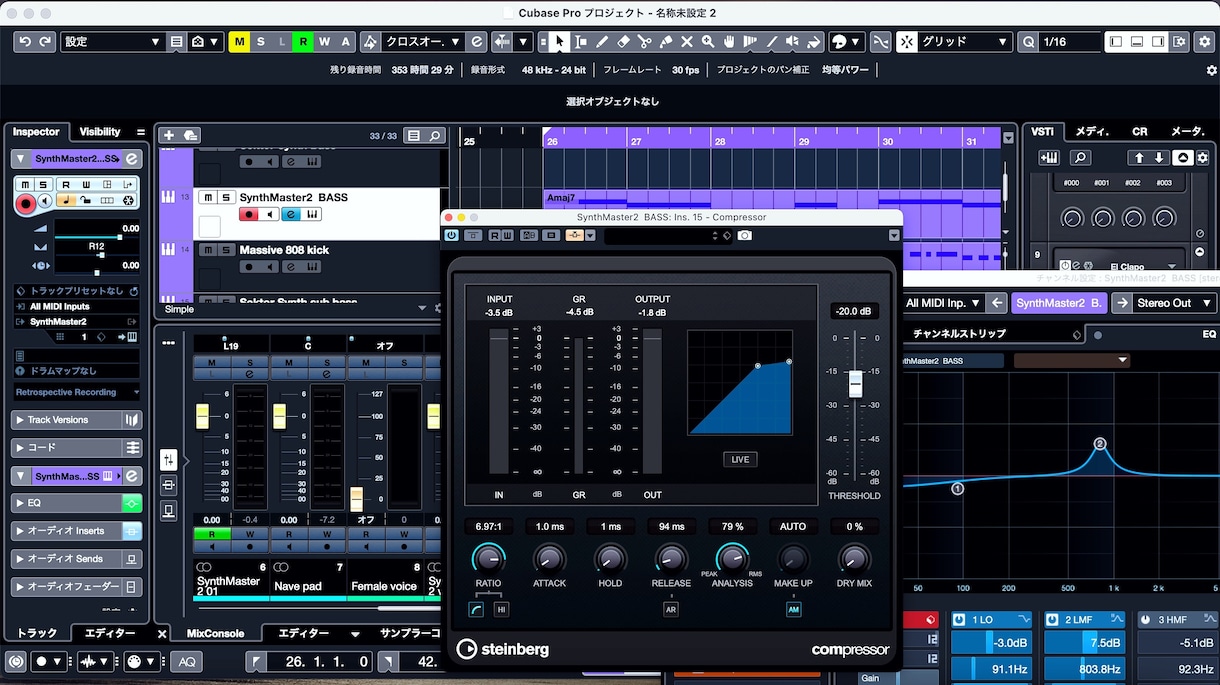
Task: Toggle the global Write W automation button
Action: coord(324,42)
